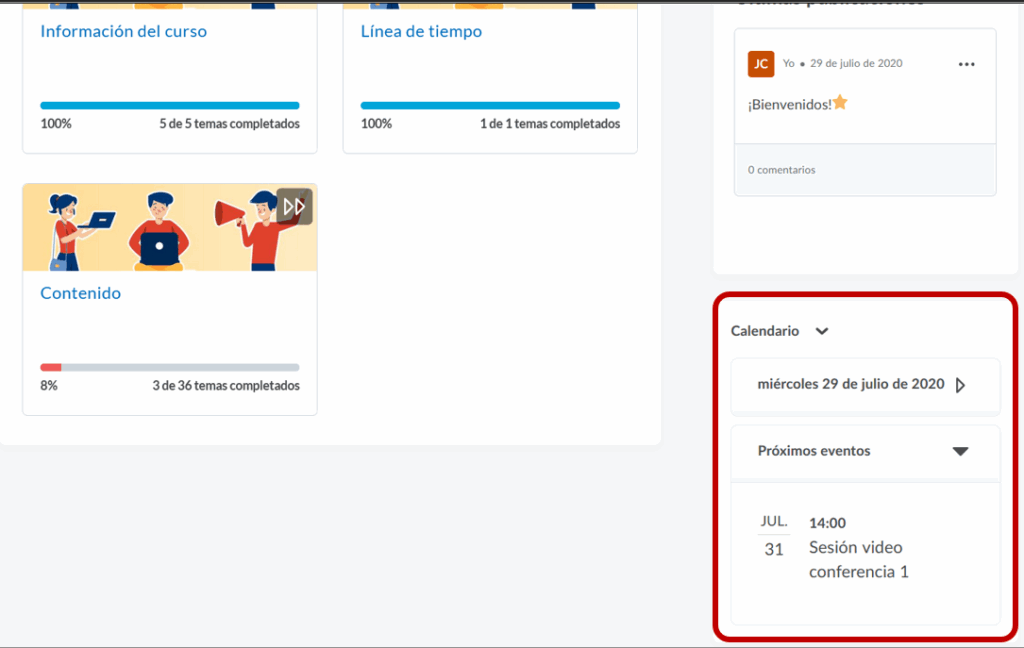
Task: Click the star emoji after ¡Bienvenidos!
Action: point(840,103)
